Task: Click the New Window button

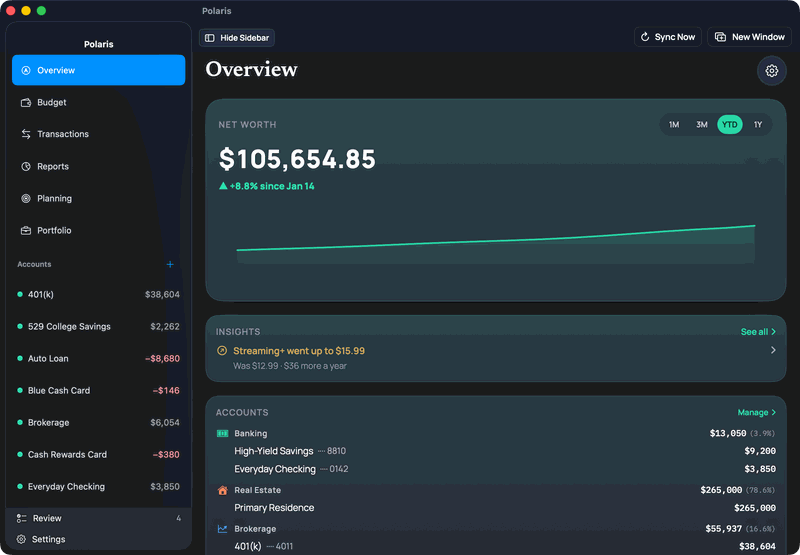Action: coord(749,37)
